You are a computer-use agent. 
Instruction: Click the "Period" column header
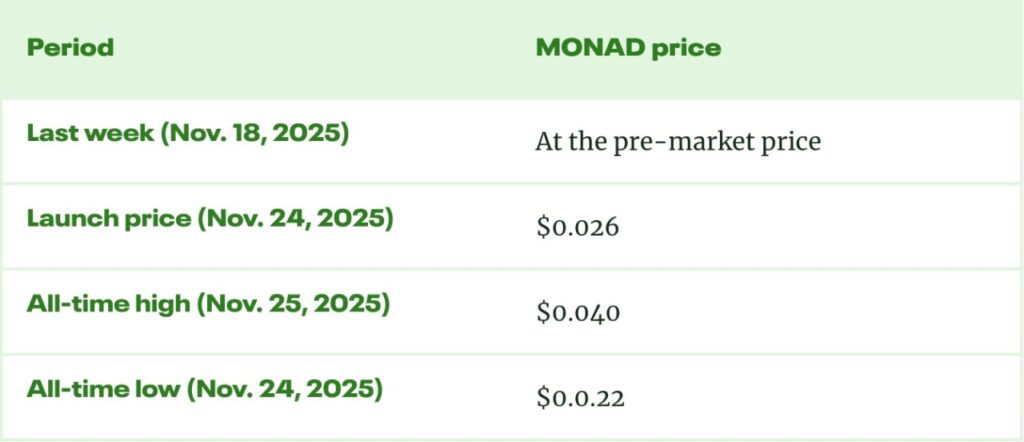70,47
